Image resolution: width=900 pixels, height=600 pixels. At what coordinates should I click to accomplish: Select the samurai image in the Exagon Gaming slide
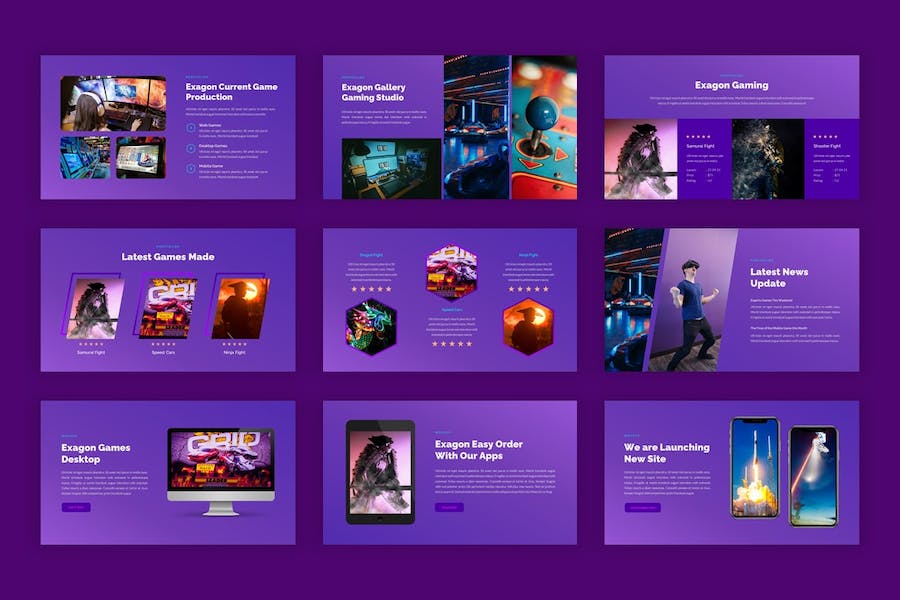641,159
